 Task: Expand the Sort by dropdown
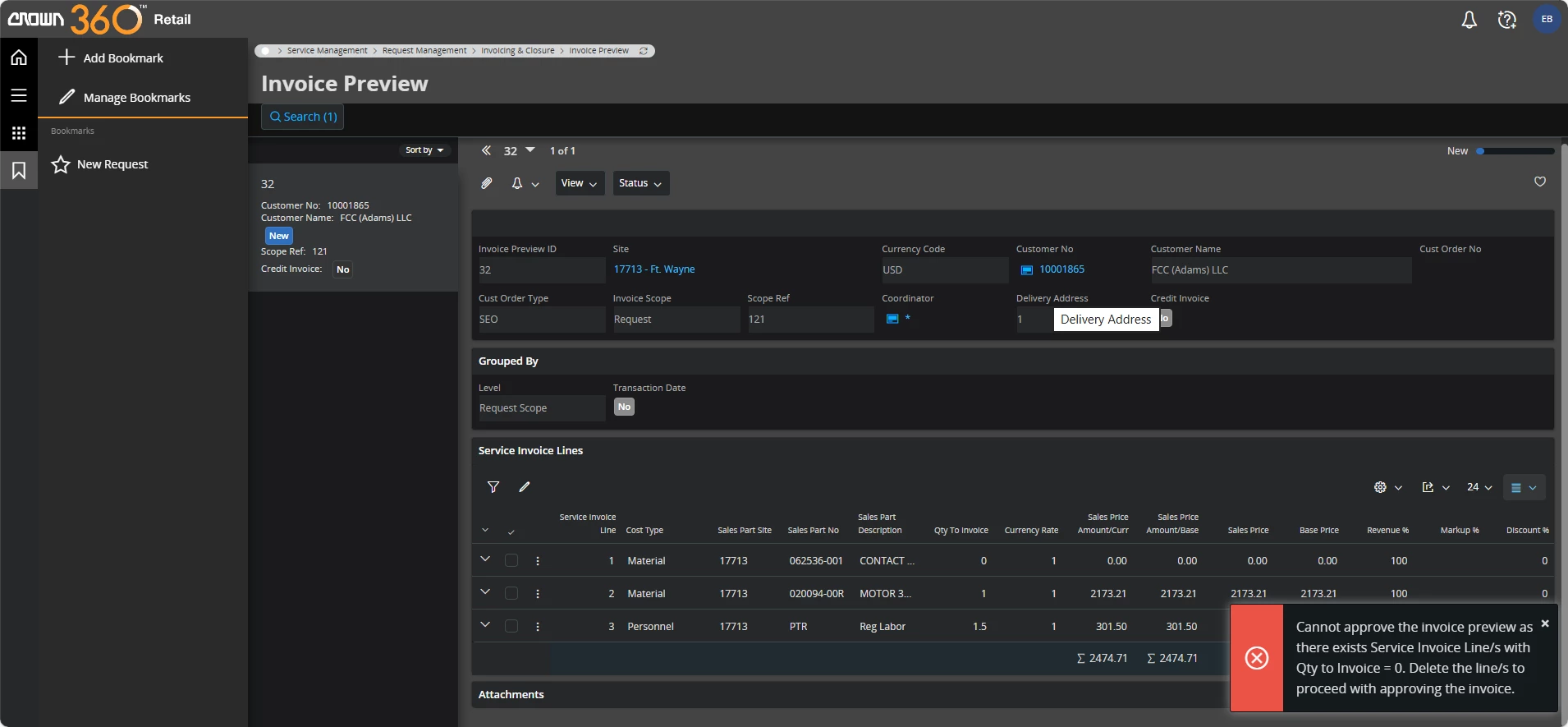tap(424, 150)
